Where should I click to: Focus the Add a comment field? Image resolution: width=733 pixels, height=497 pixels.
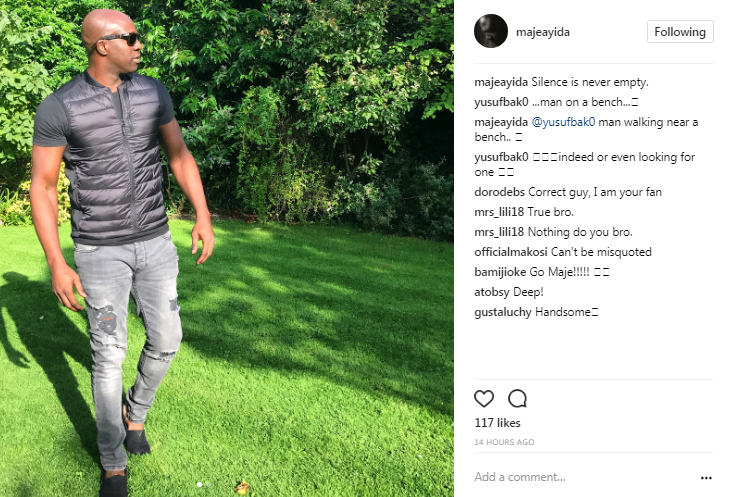point(584,477)
